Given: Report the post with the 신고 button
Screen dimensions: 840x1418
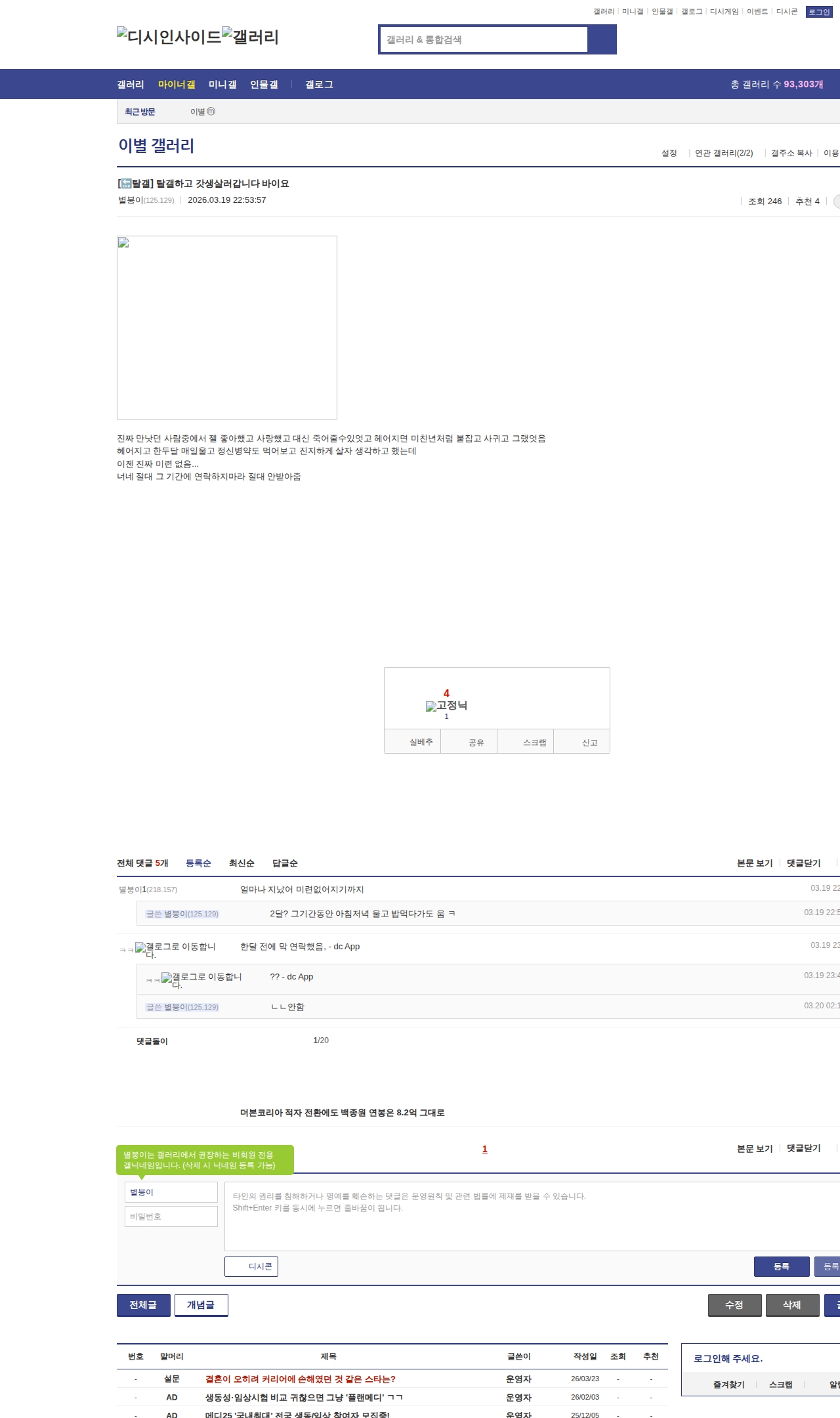Looking at the screenshot, I should point(582,741).
